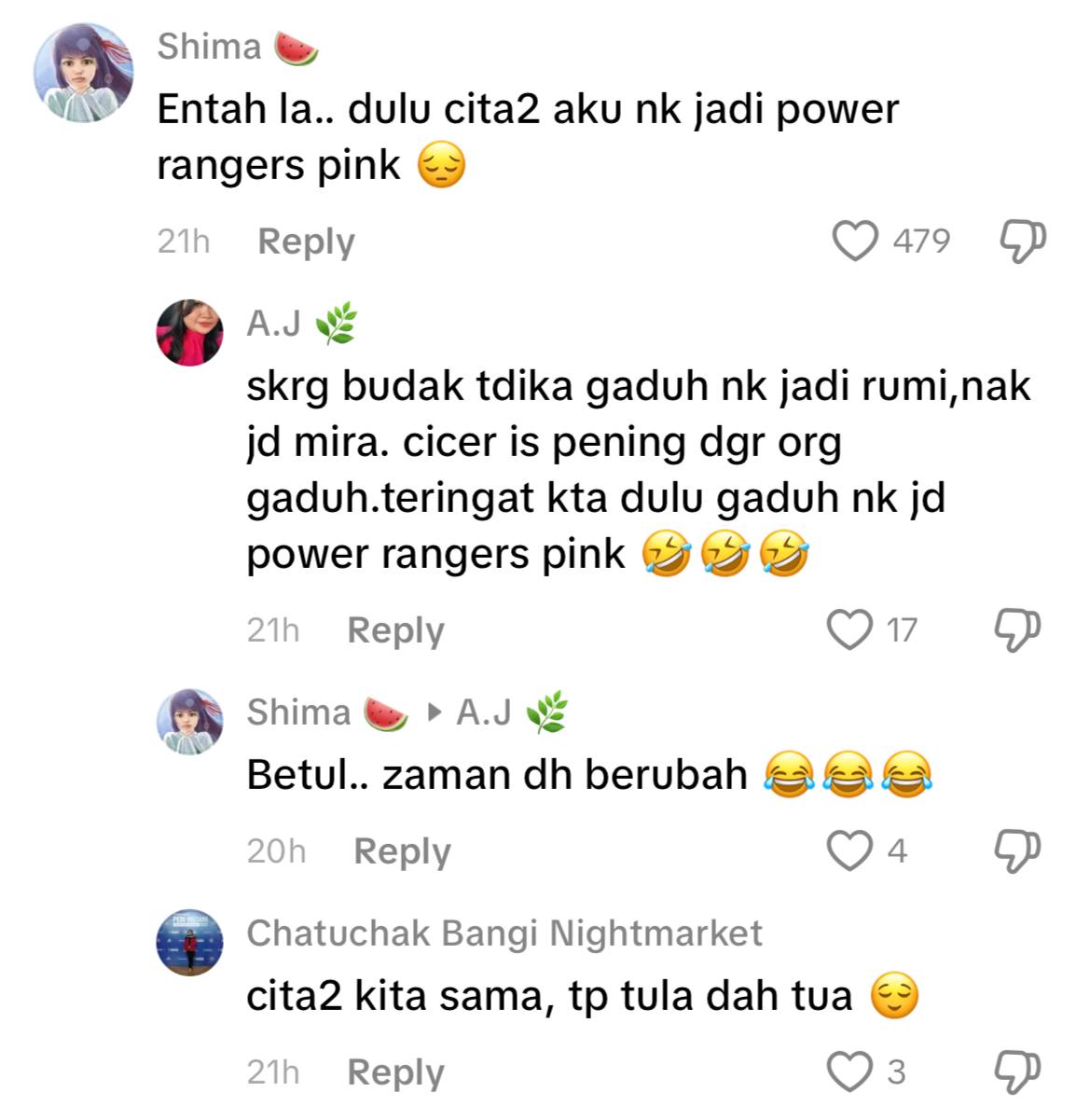This screenshot has width=1090, height=1120.
Task: Like Chatuchak Bangi Nightmarket's comment
Action: coord(850,1072)
